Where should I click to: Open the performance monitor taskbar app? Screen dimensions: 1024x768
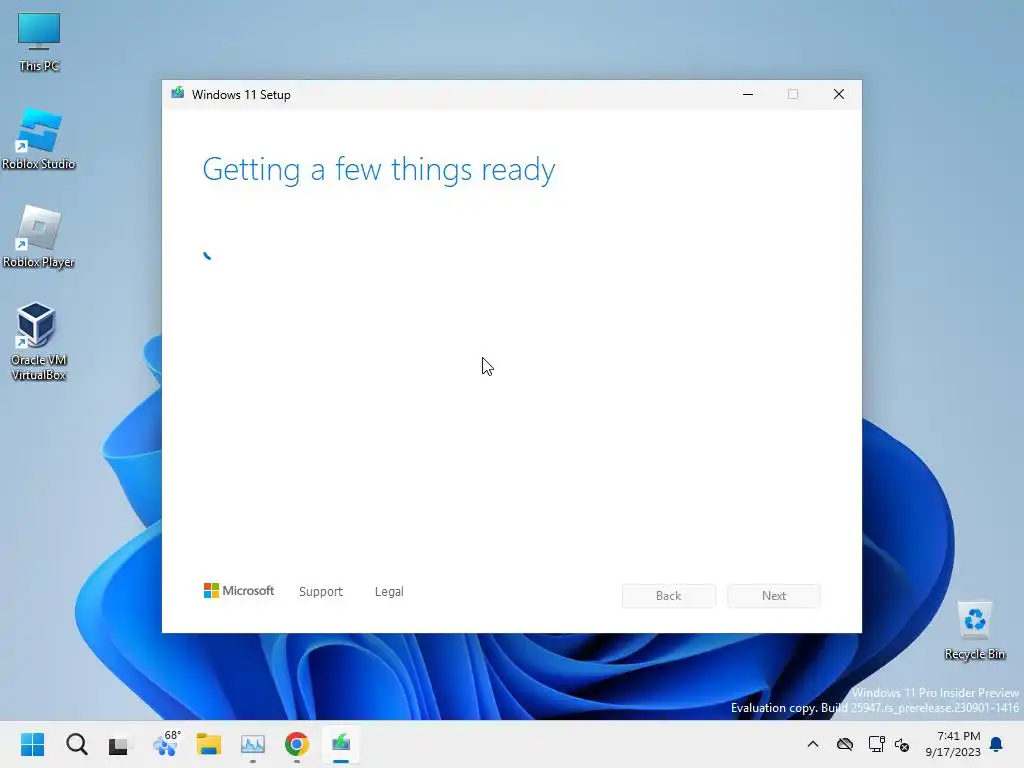coord(253,744)
